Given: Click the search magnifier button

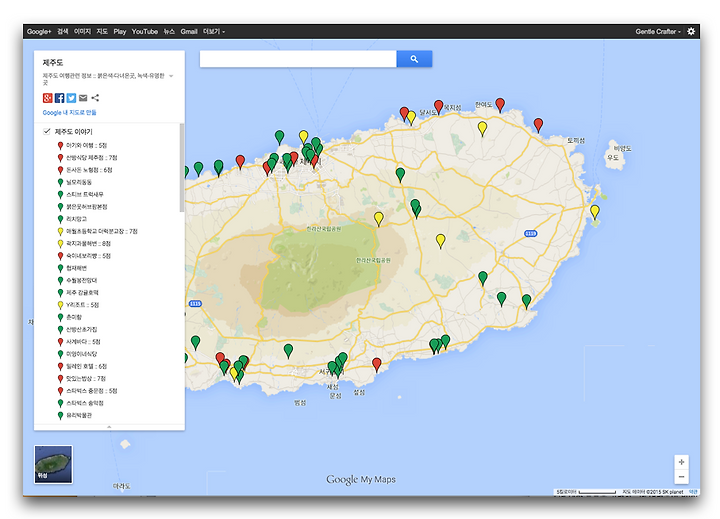Looking at the screenshot, I should click(414, 59).
